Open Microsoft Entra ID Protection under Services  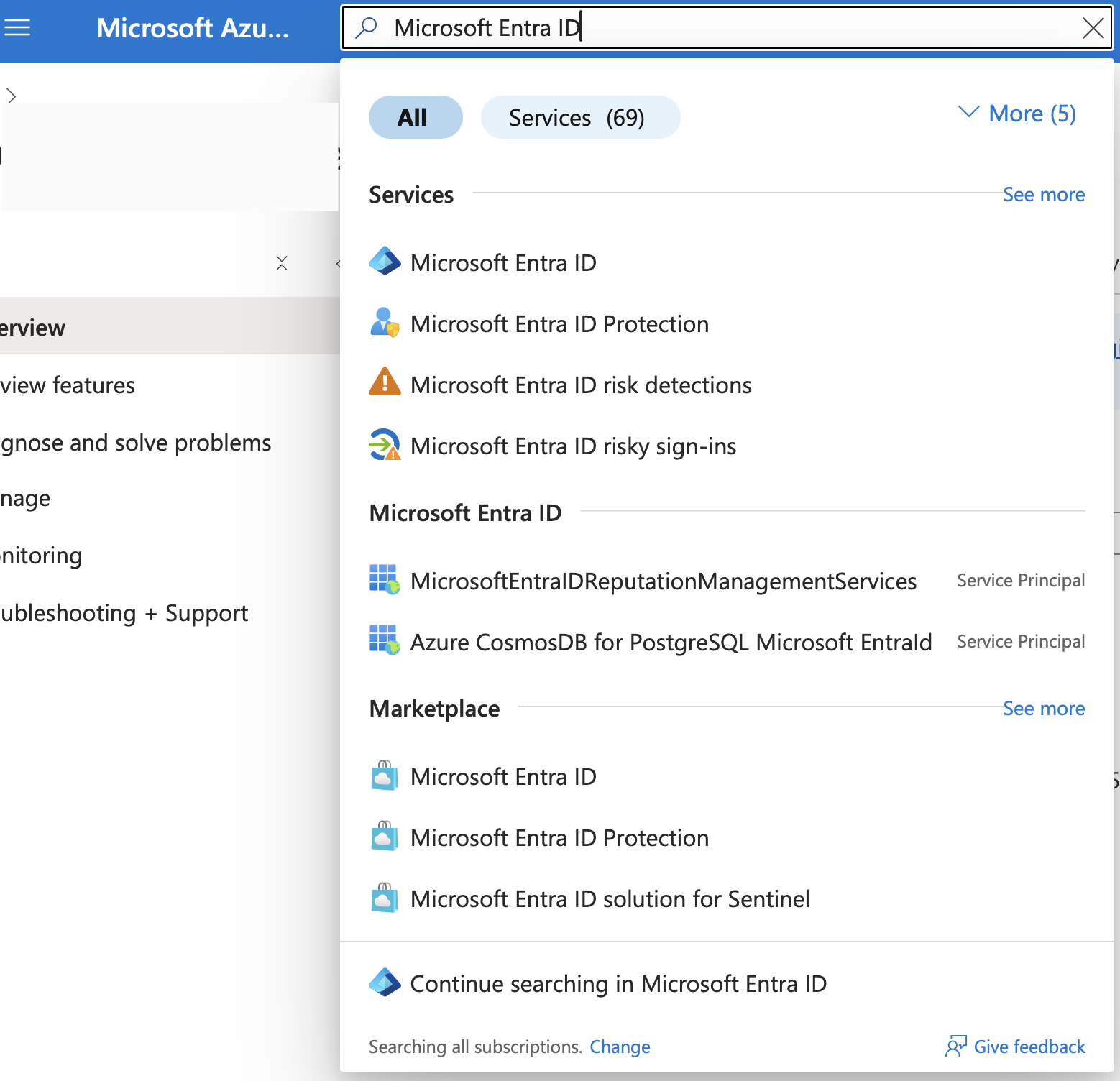[x=559, y=324]
